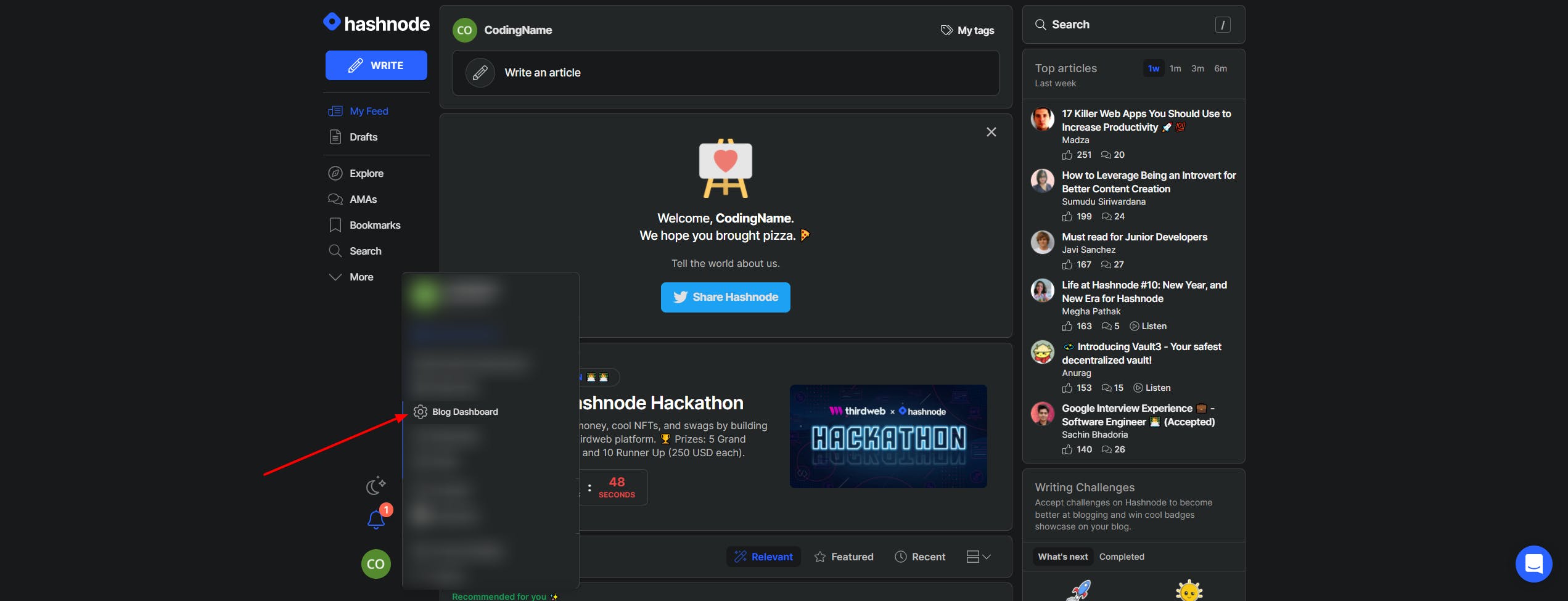Select 3m top articles range

tap(1197, 68)
